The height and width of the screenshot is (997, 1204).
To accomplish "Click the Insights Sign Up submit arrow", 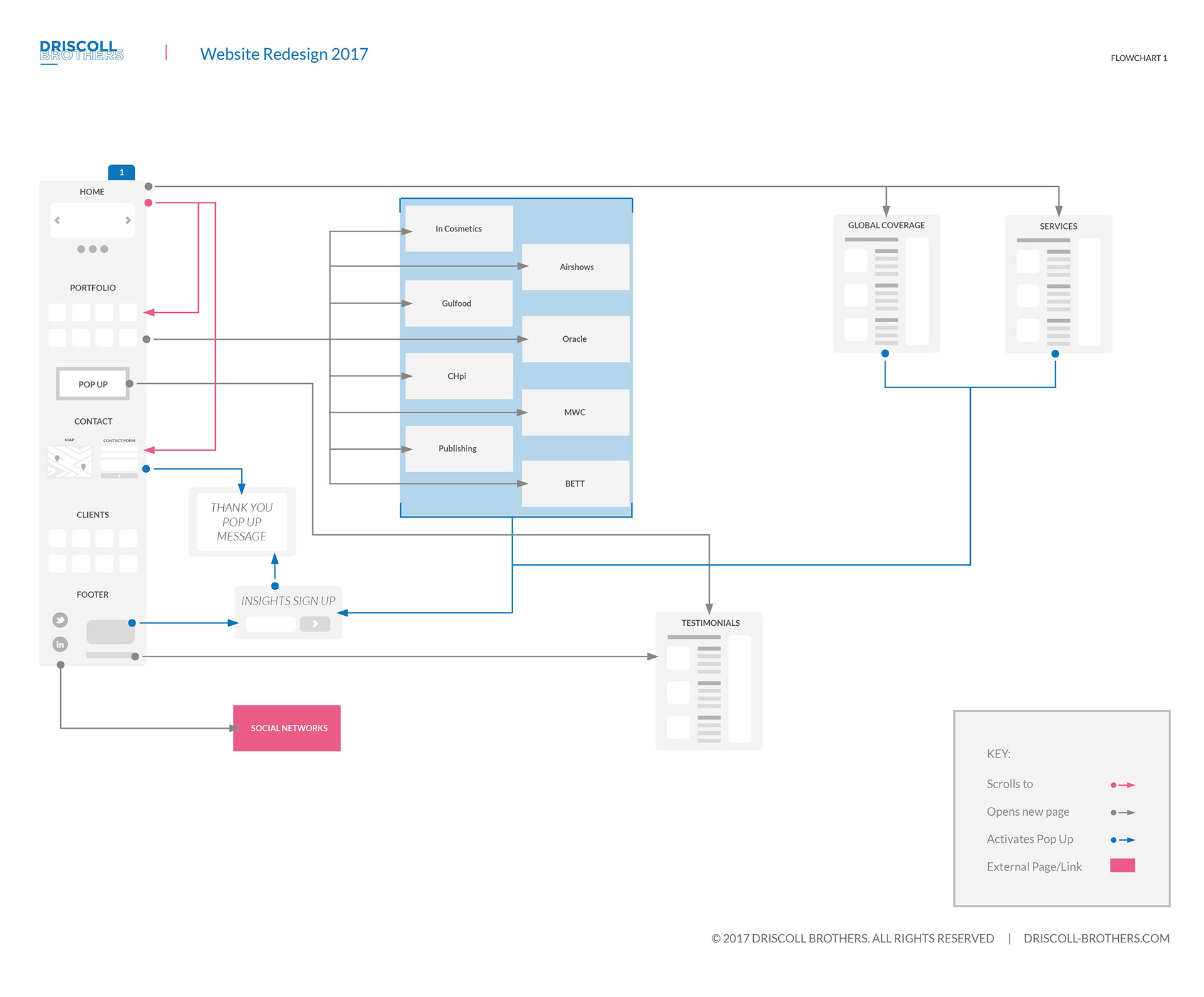I will [315, 624].
